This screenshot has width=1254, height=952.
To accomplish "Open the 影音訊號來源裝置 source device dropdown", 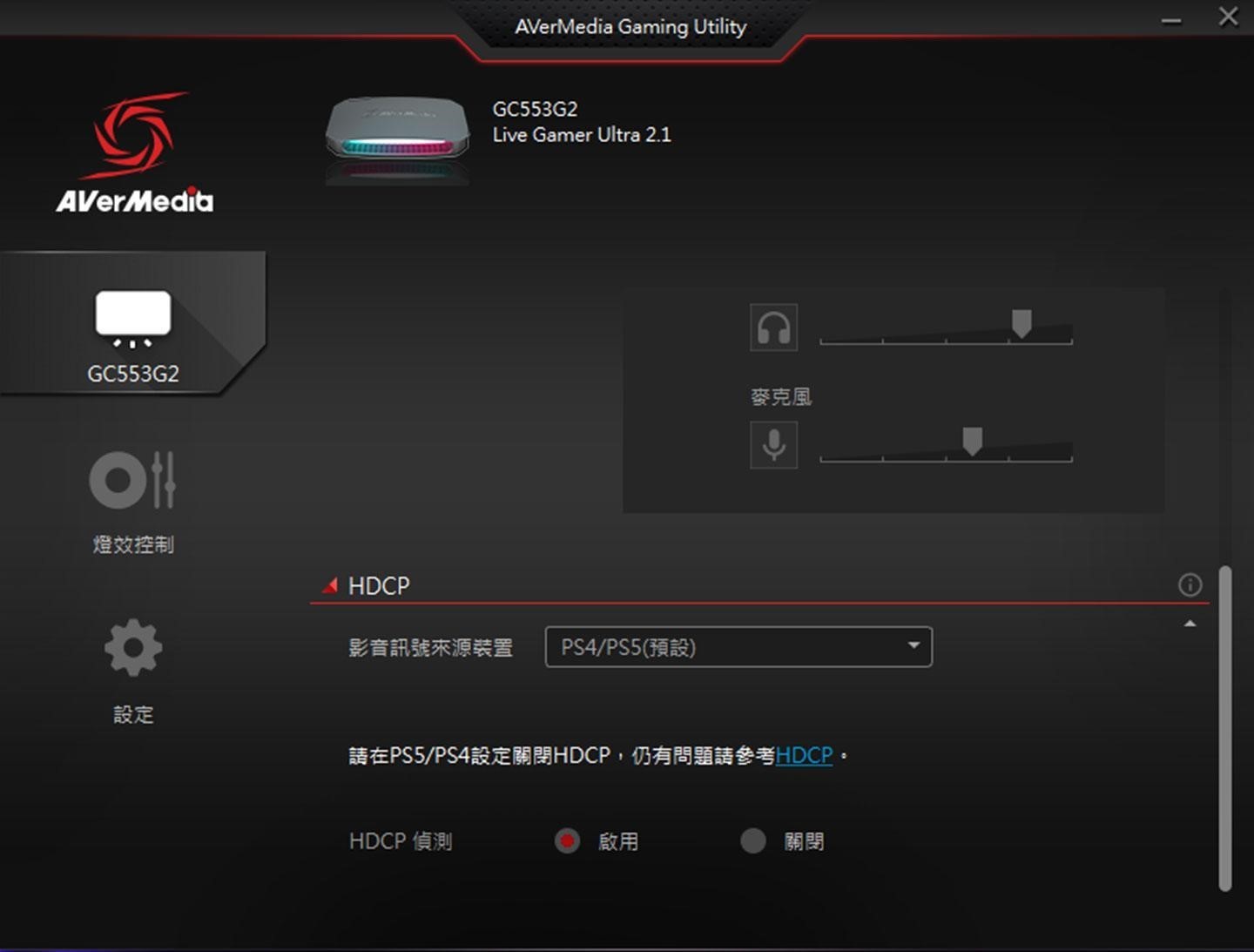I will (x=738, y=646).
